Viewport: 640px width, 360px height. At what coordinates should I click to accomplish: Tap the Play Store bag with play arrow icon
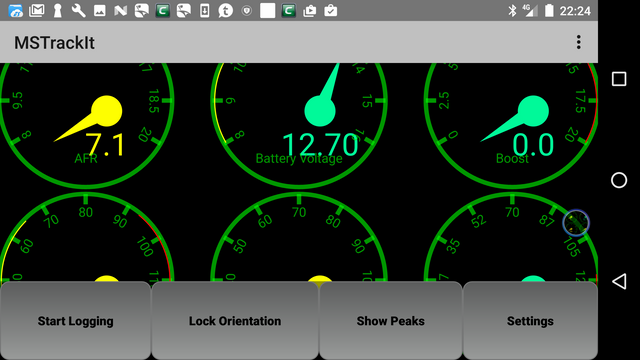point(309,11)
